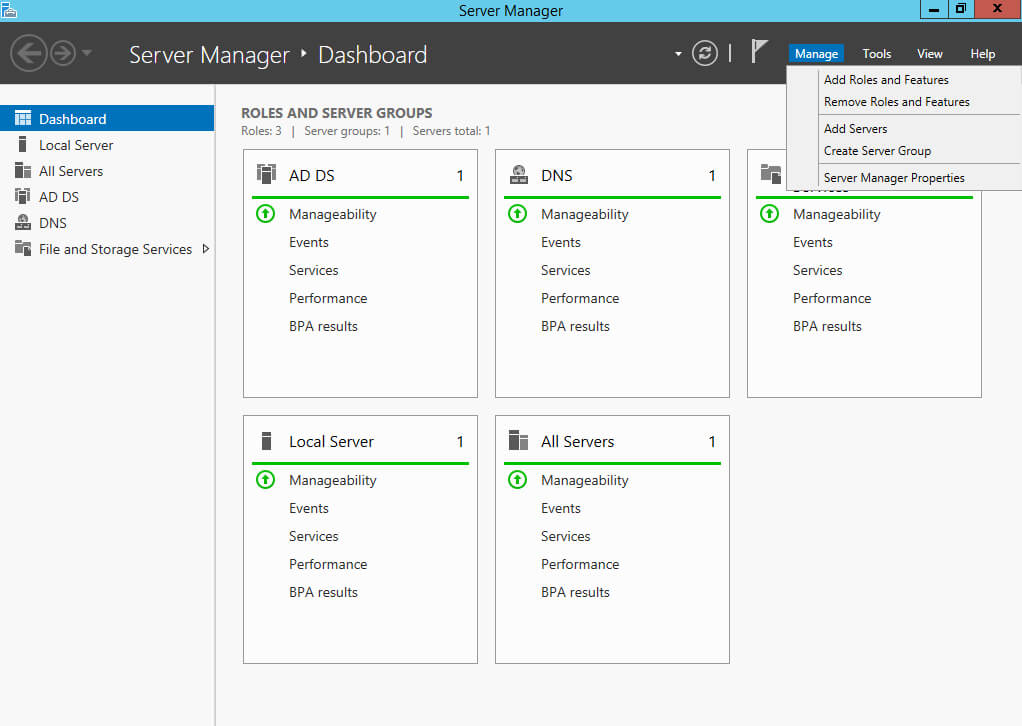Click the Server Manager title bar icon

pos(9,10)
